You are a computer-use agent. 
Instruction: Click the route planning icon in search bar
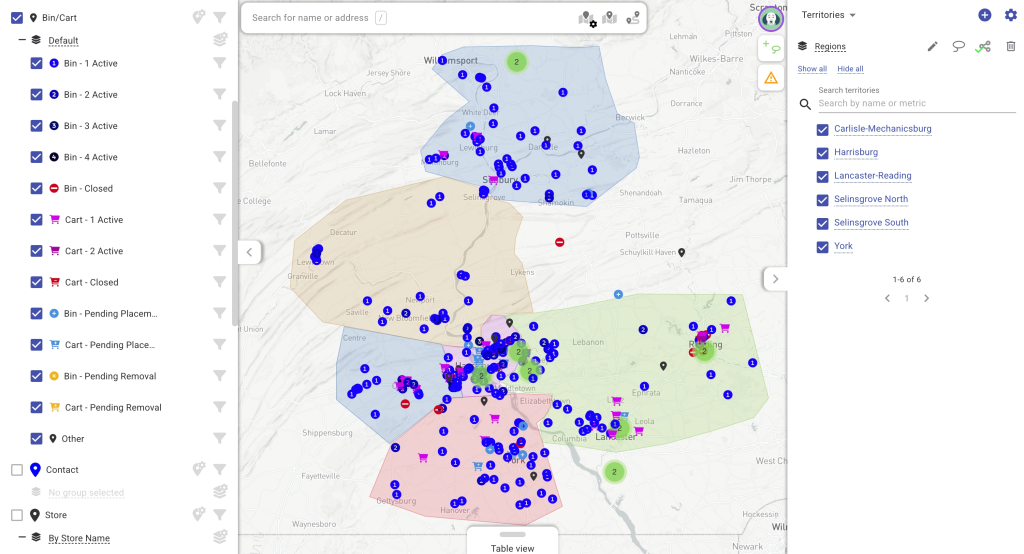633,18
